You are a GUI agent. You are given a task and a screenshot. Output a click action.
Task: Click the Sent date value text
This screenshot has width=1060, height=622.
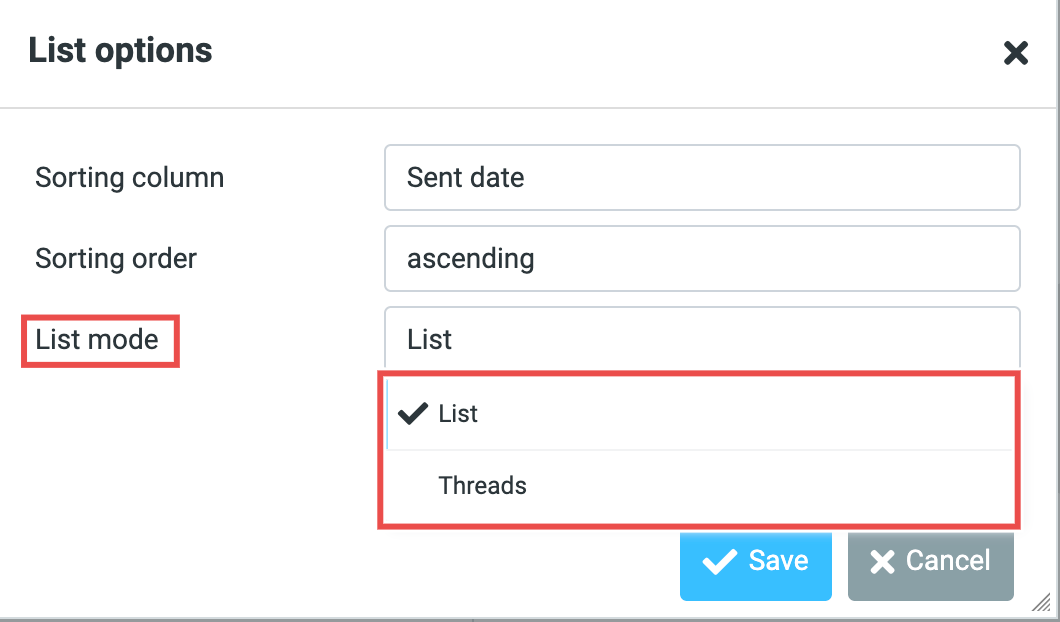click(465, 178)
